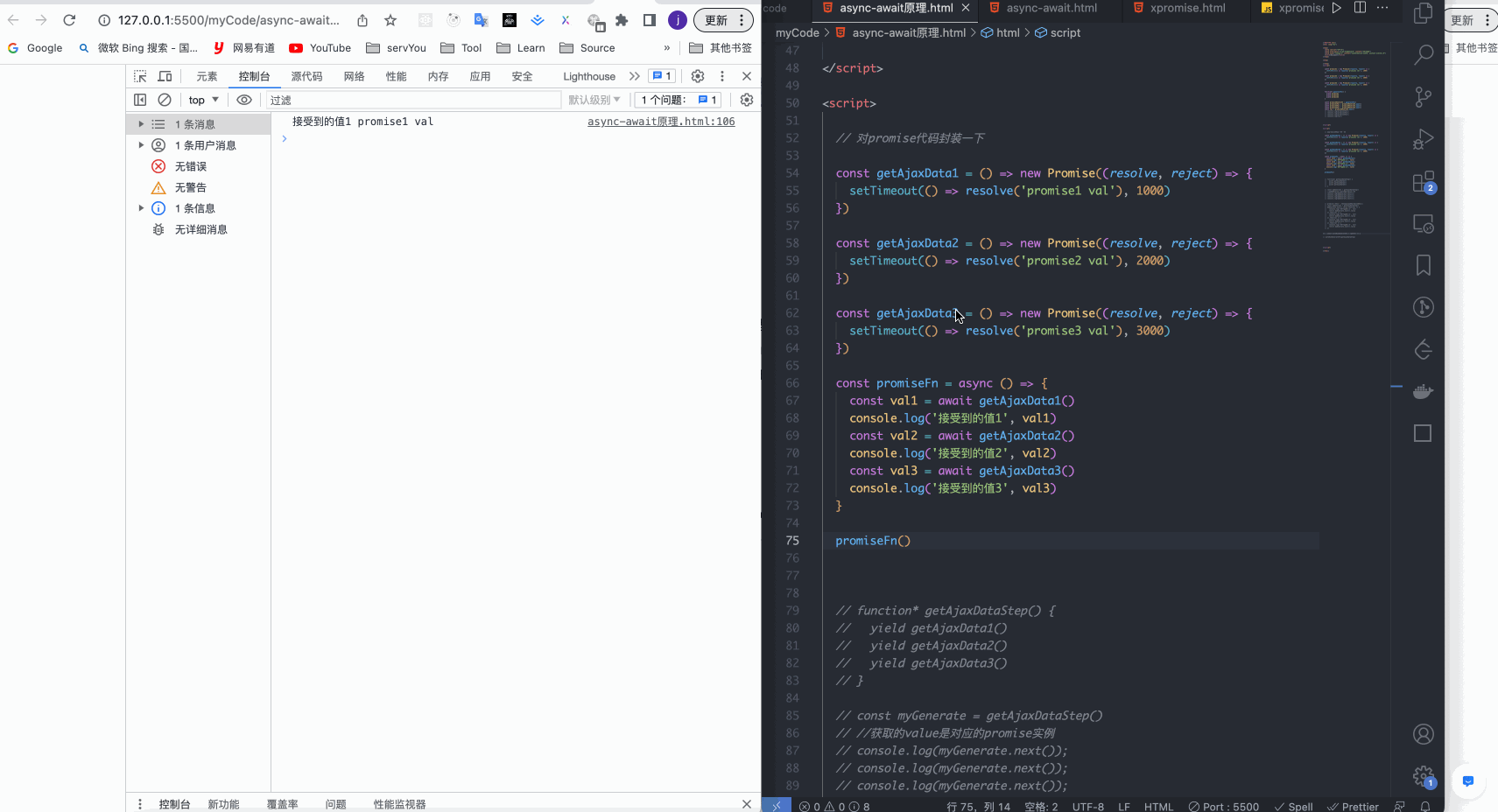Select the 无错误 sidebar filter
1498x812 pixels.
tap(191, 166)
